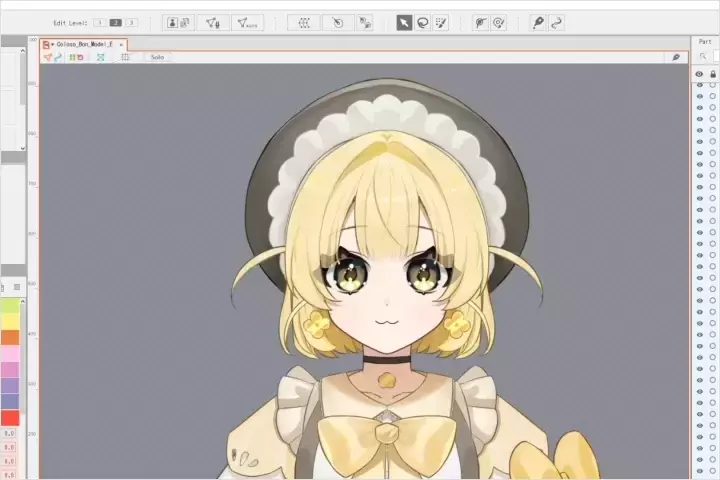The width and height of the screenshot is (720, 480).
Task: Select the deform path curve tool
Action: pos(557,23)
